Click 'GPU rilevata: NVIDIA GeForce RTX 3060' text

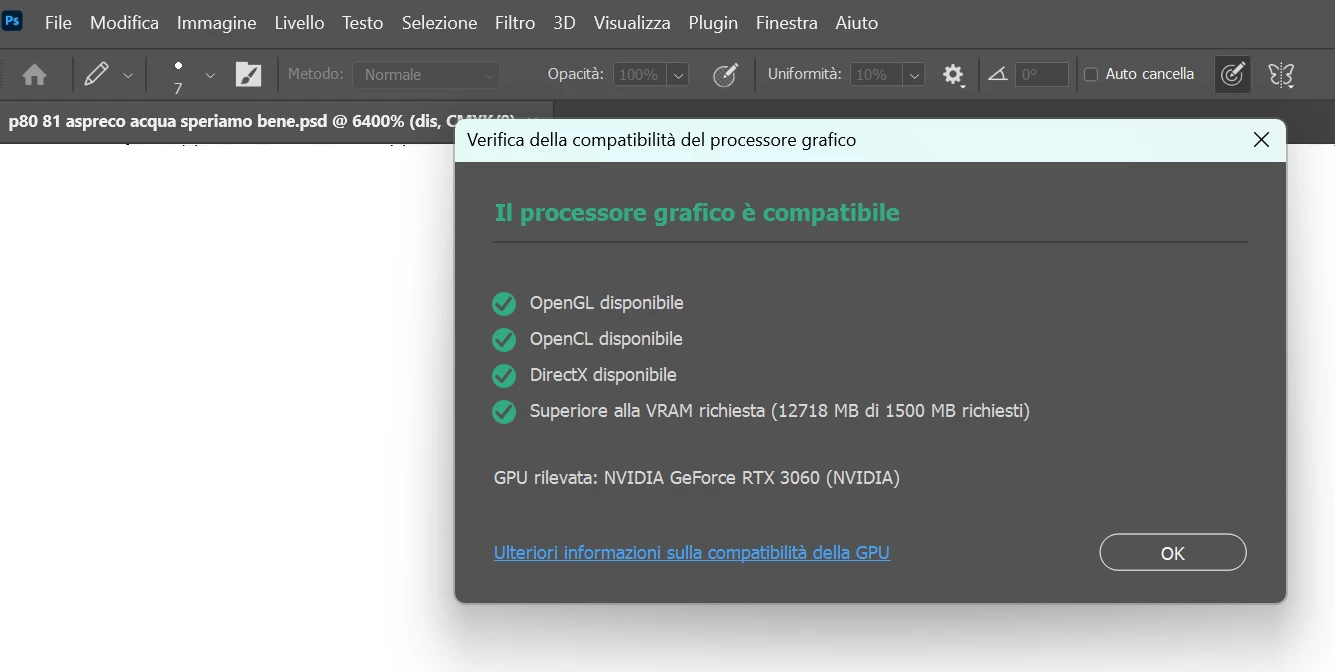pyautogui.click(x=697, y=478)
